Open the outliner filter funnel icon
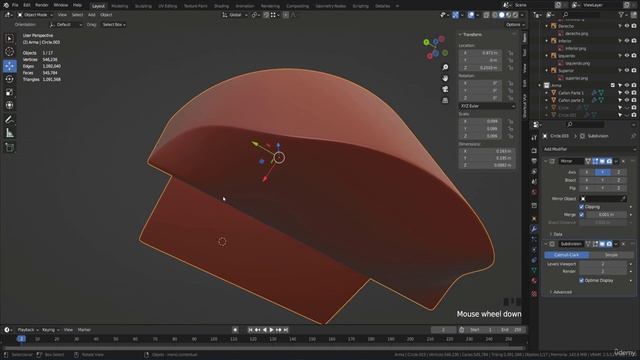The height and width of the screenshot is (360, 640). click(621, 15)
